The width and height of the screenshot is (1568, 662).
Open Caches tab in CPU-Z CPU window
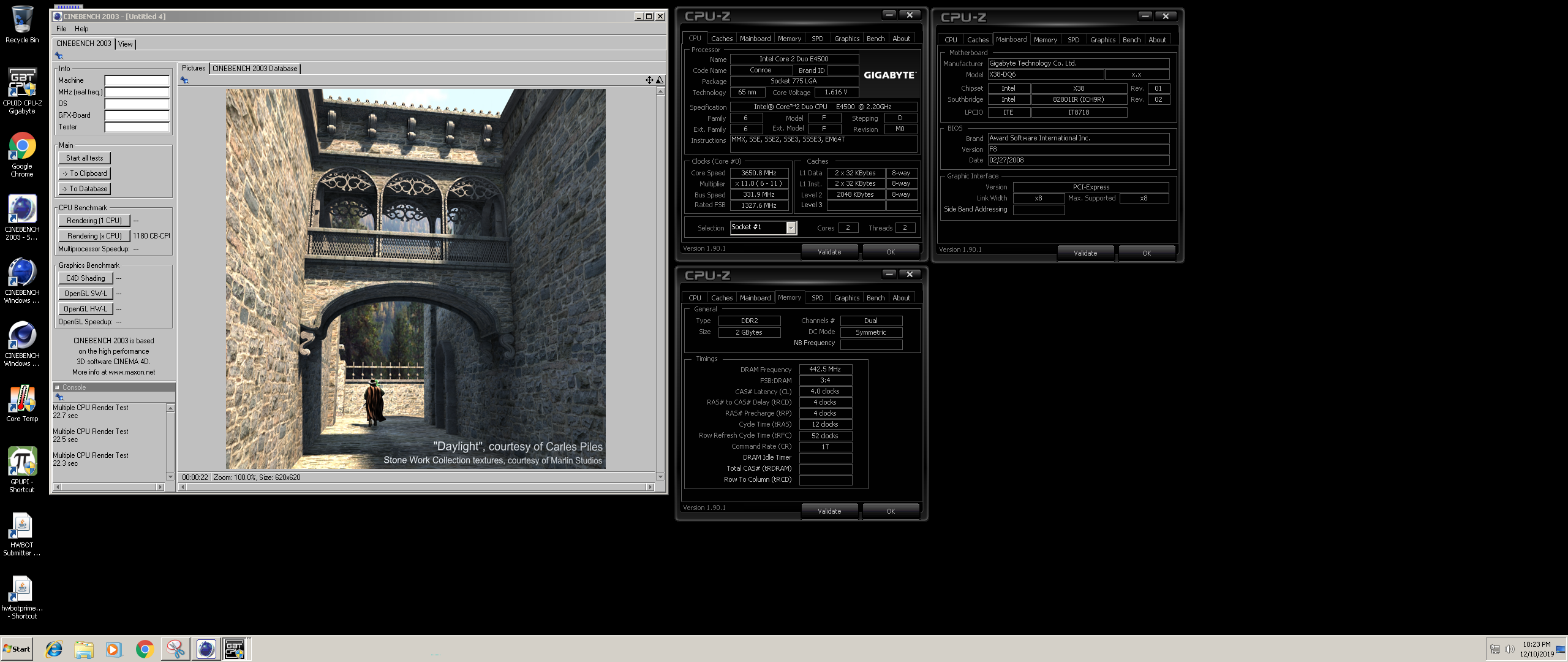click(x=722, y=39)
